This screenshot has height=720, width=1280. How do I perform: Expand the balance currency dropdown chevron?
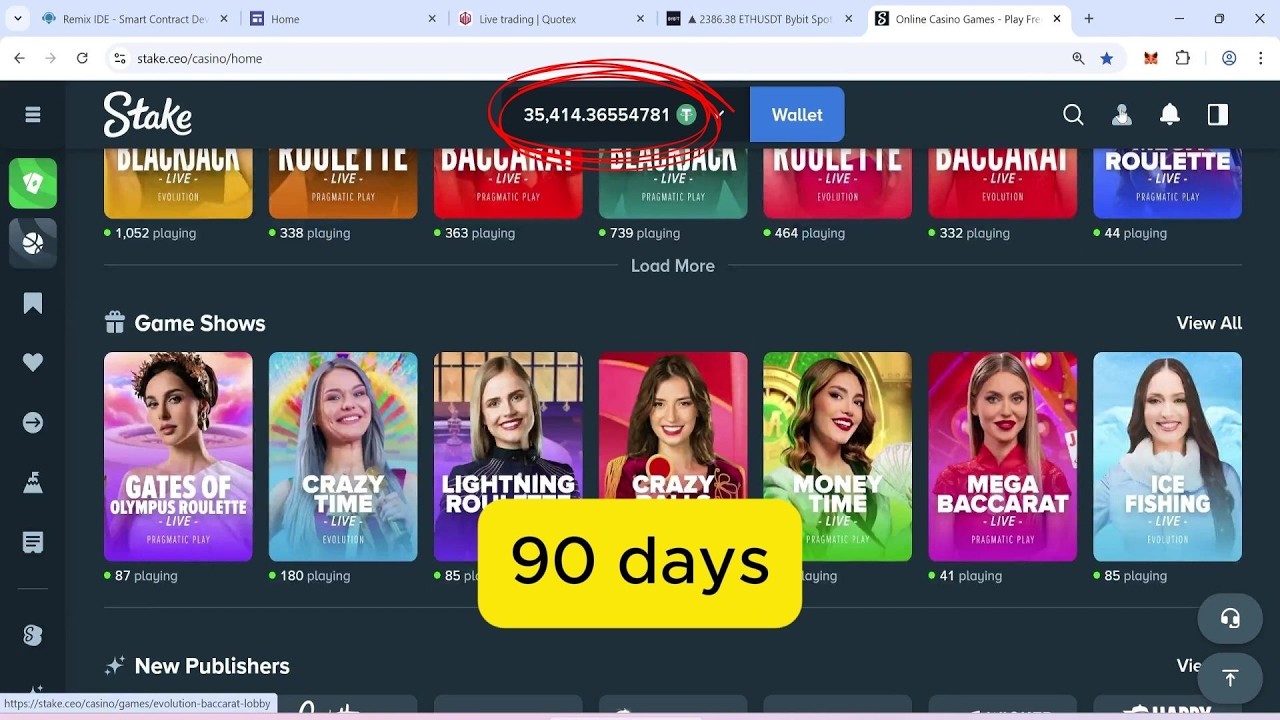719,114
